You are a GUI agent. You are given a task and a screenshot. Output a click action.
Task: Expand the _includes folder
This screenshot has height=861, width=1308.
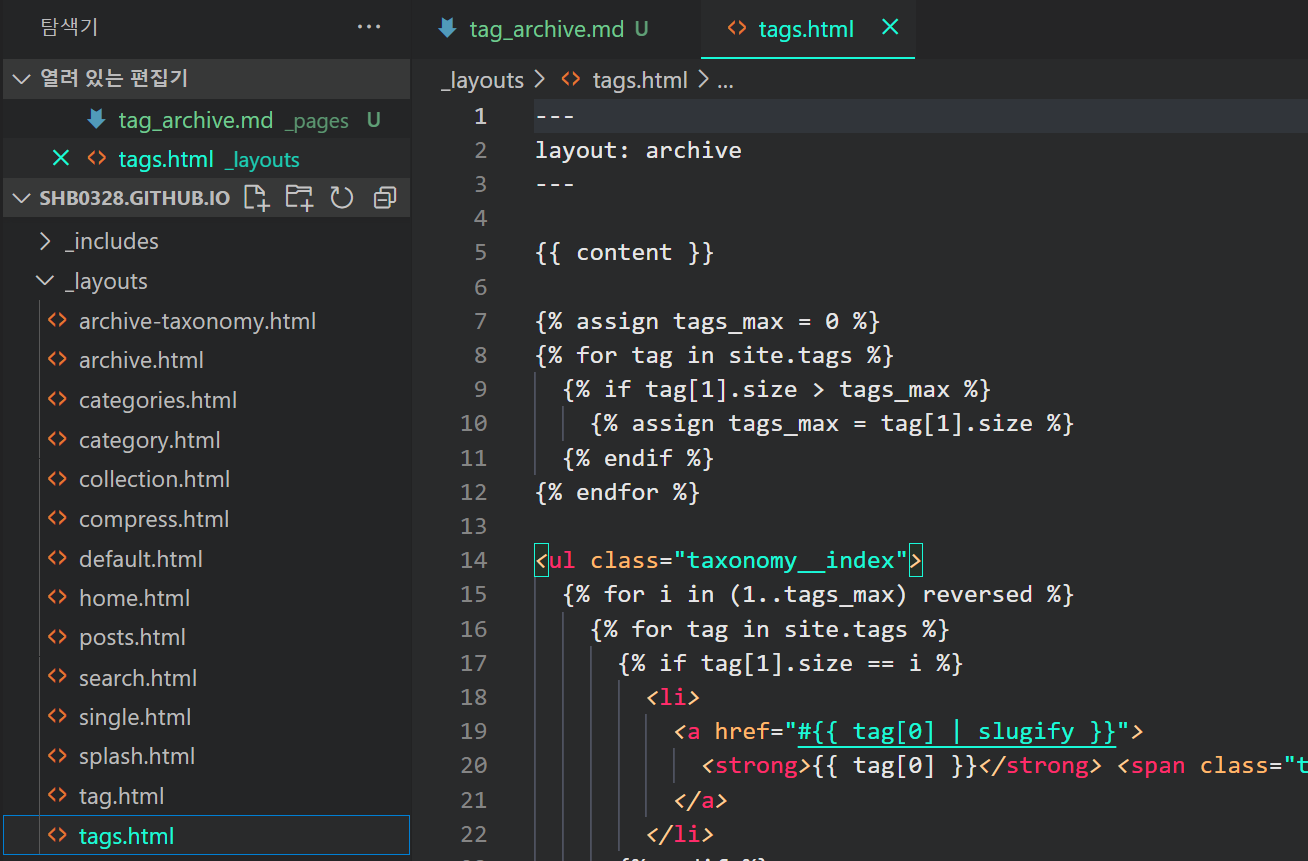tap(111, 241)
